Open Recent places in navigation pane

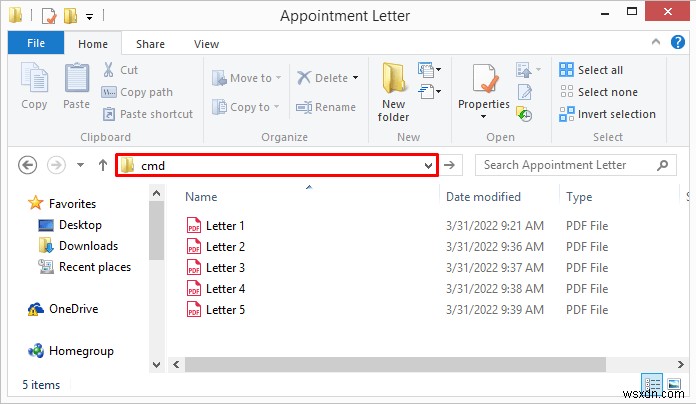click(84, 267)
